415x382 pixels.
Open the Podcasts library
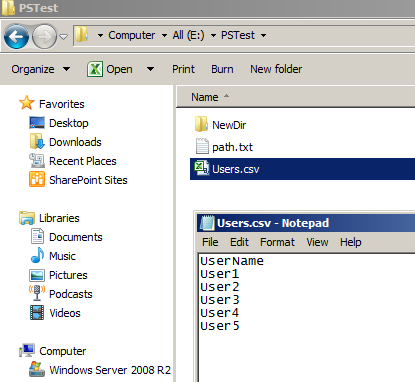pyautogui.click(x=71, y=294)
